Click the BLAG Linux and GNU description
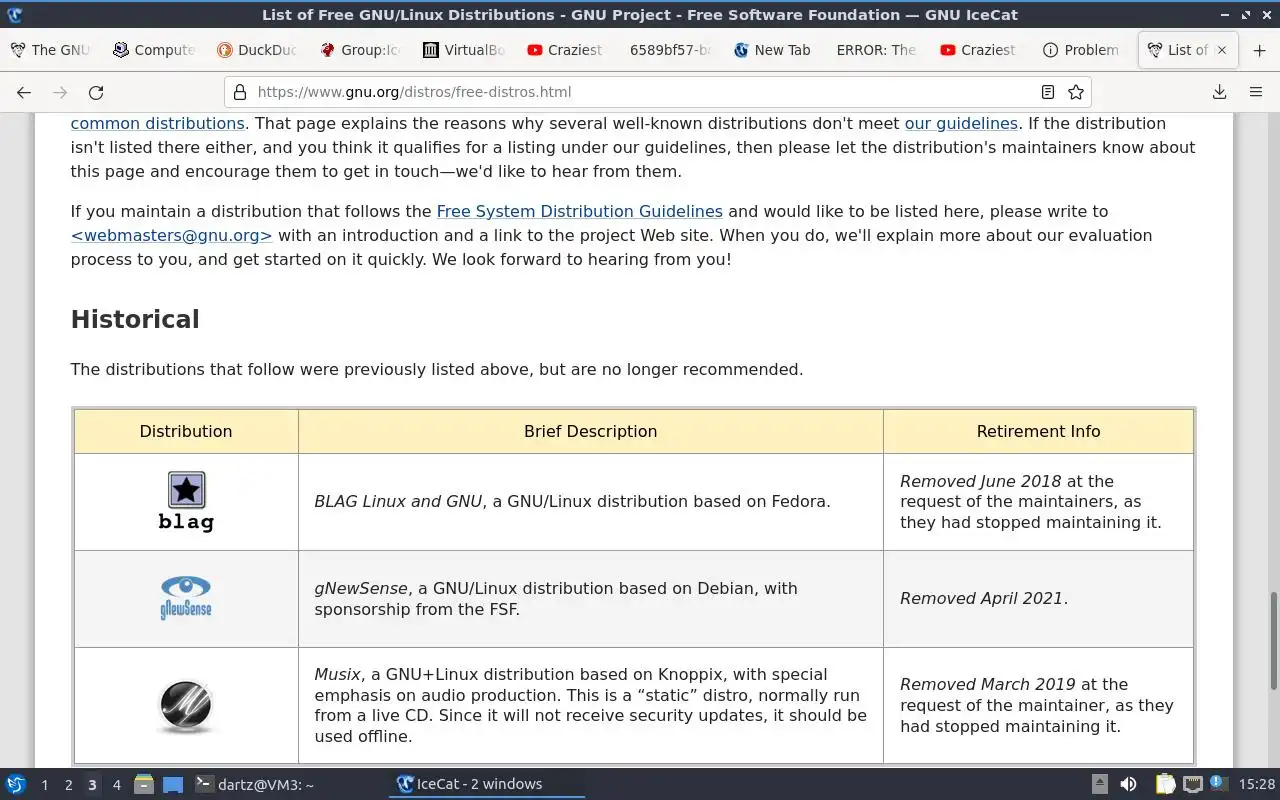 pyautogui.click(x=572, y=501)
